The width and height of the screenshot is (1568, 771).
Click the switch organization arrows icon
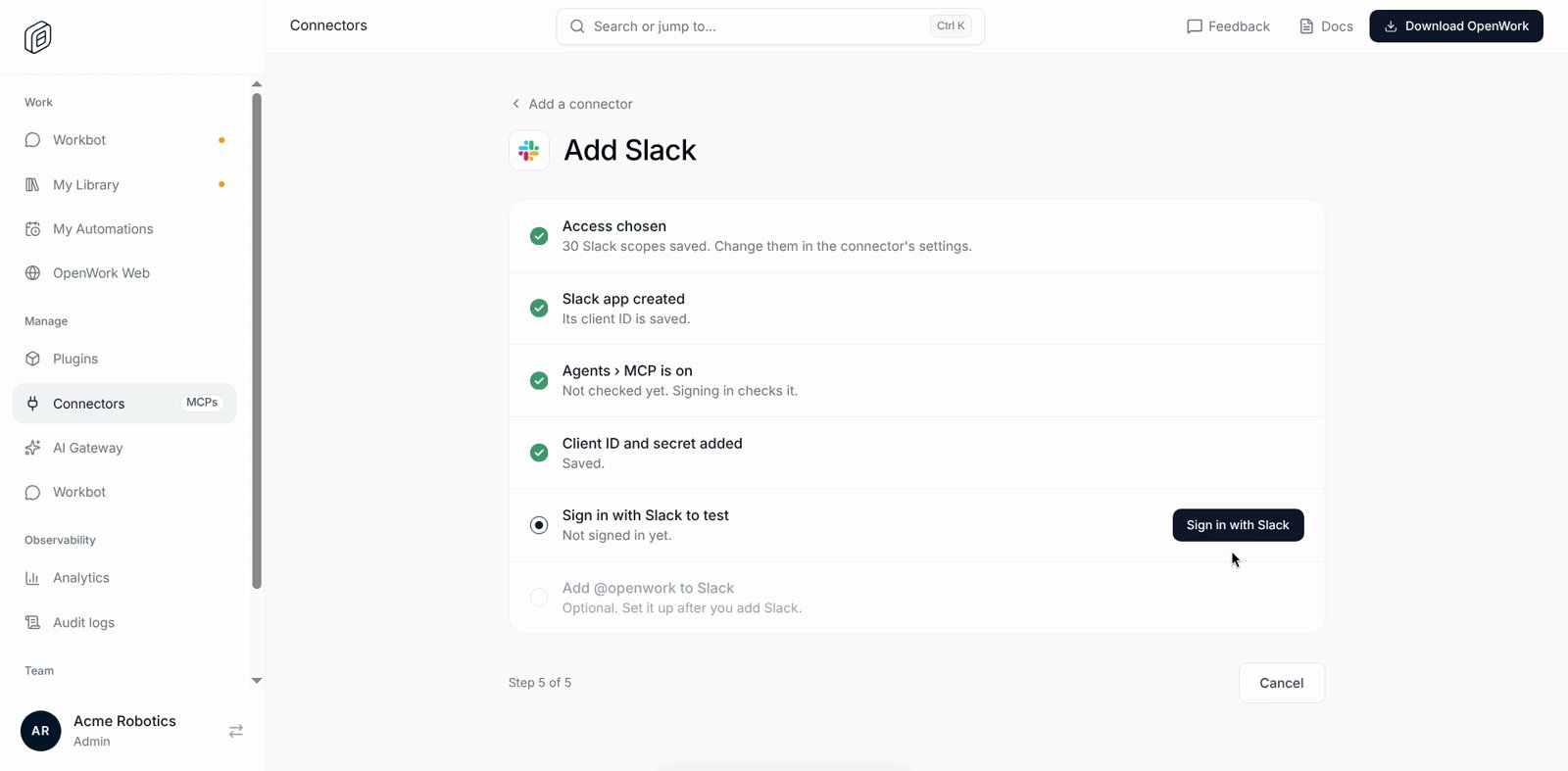click(x=236, y=731)
